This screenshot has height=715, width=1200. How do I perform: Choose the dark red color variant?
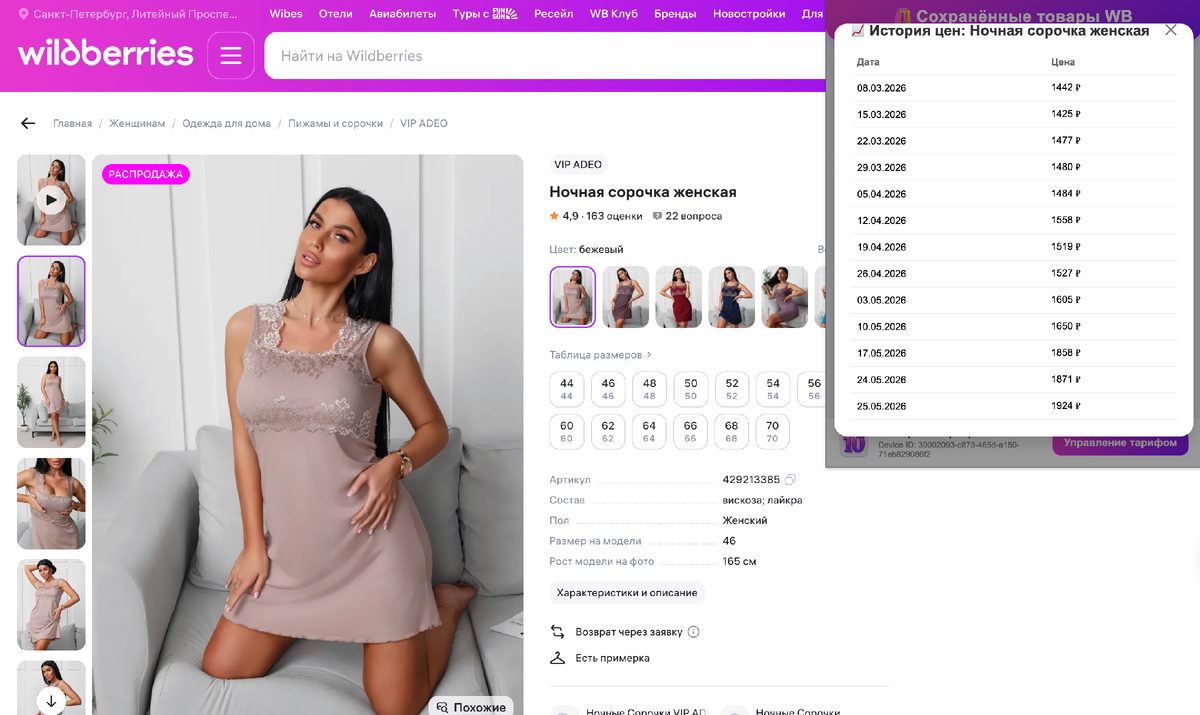[x=679, y=297]
